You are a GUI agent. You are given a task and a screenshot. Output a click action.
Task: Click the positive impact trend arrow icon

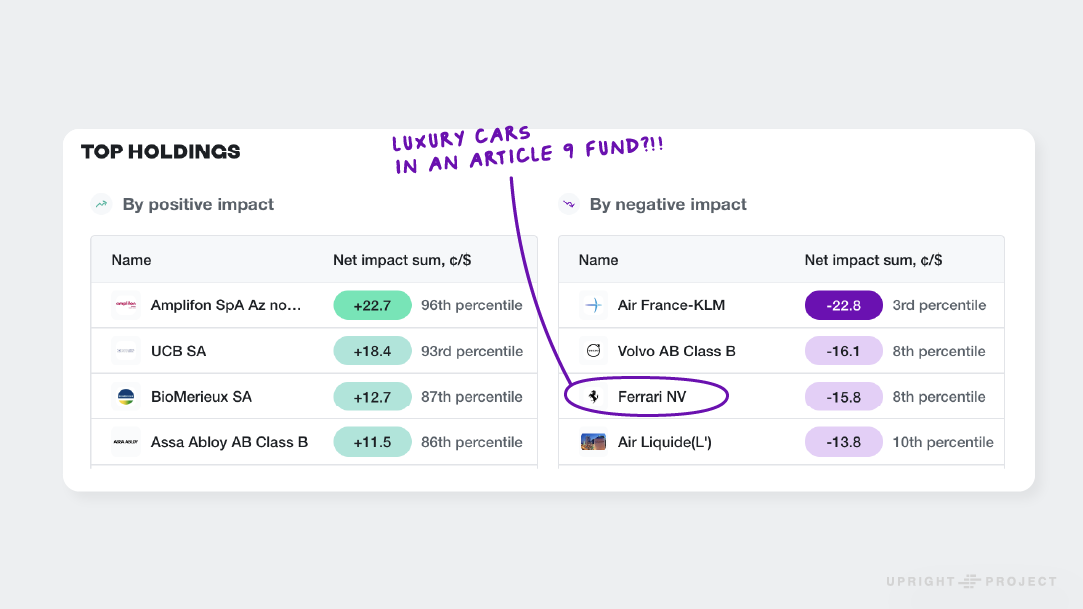pyautogui.click(x=101, y=205)
